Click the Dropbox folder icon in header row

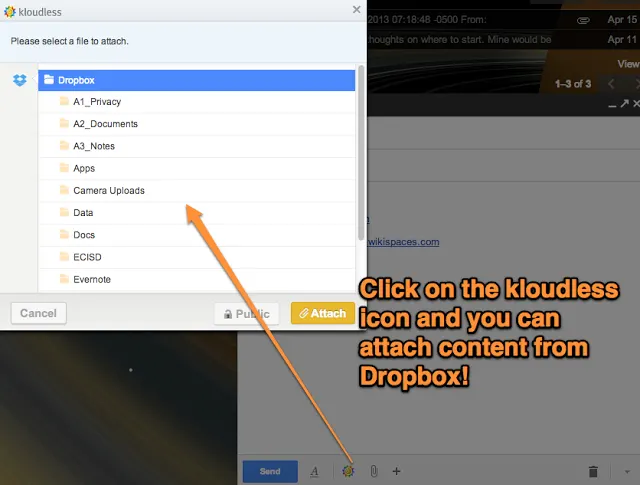49,79
